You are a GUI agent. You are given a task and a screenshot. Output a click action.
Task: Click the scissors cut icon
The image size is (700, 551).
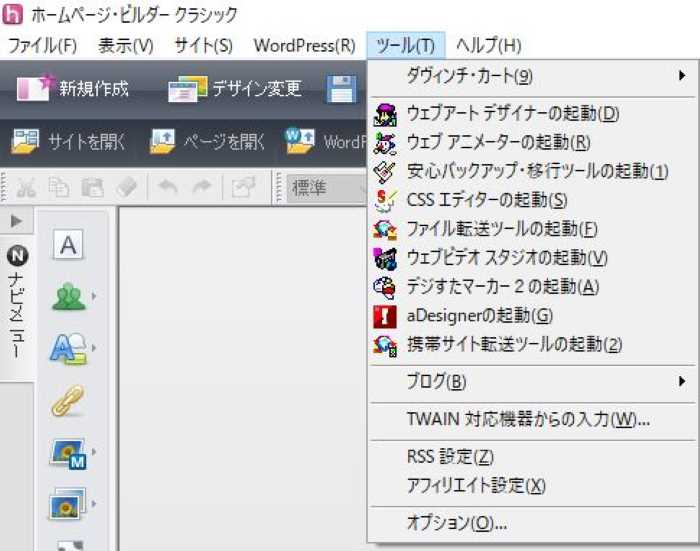[26, 188]
